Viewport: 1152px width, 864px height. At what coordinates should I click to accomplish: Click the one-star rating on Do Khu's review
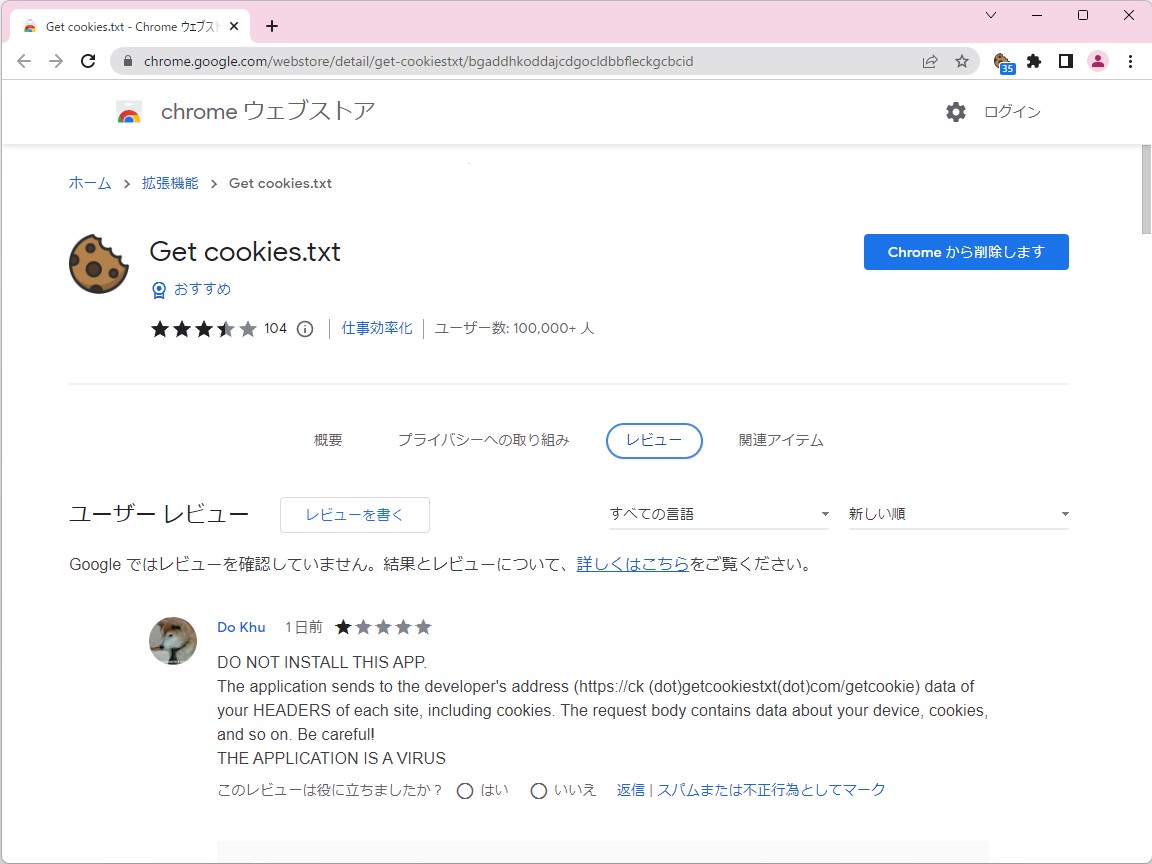[x=342, y=627]
